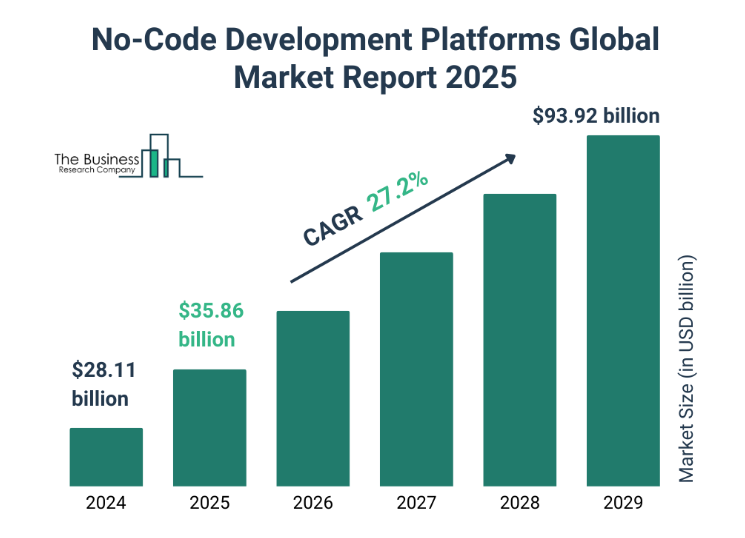The width and height of the screenshot is (745, 538).
Task: Click the 2024 x-axis year label
Action: [106, 503]
